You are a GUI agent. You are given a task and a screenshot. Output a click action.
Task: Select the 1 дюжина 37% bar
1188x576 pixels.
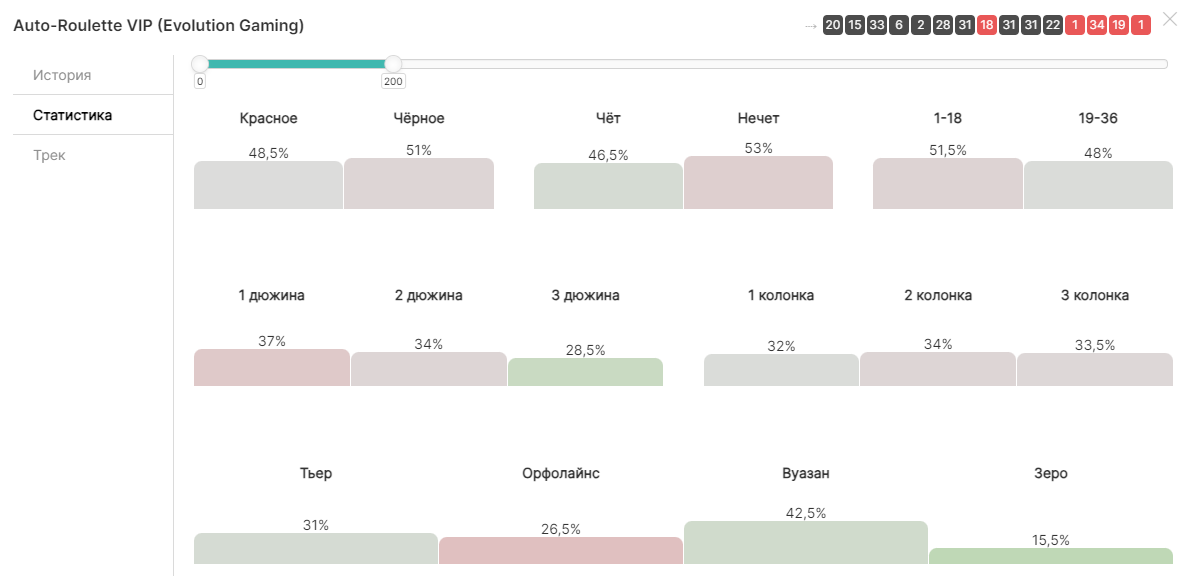click(x=272, y=368)
